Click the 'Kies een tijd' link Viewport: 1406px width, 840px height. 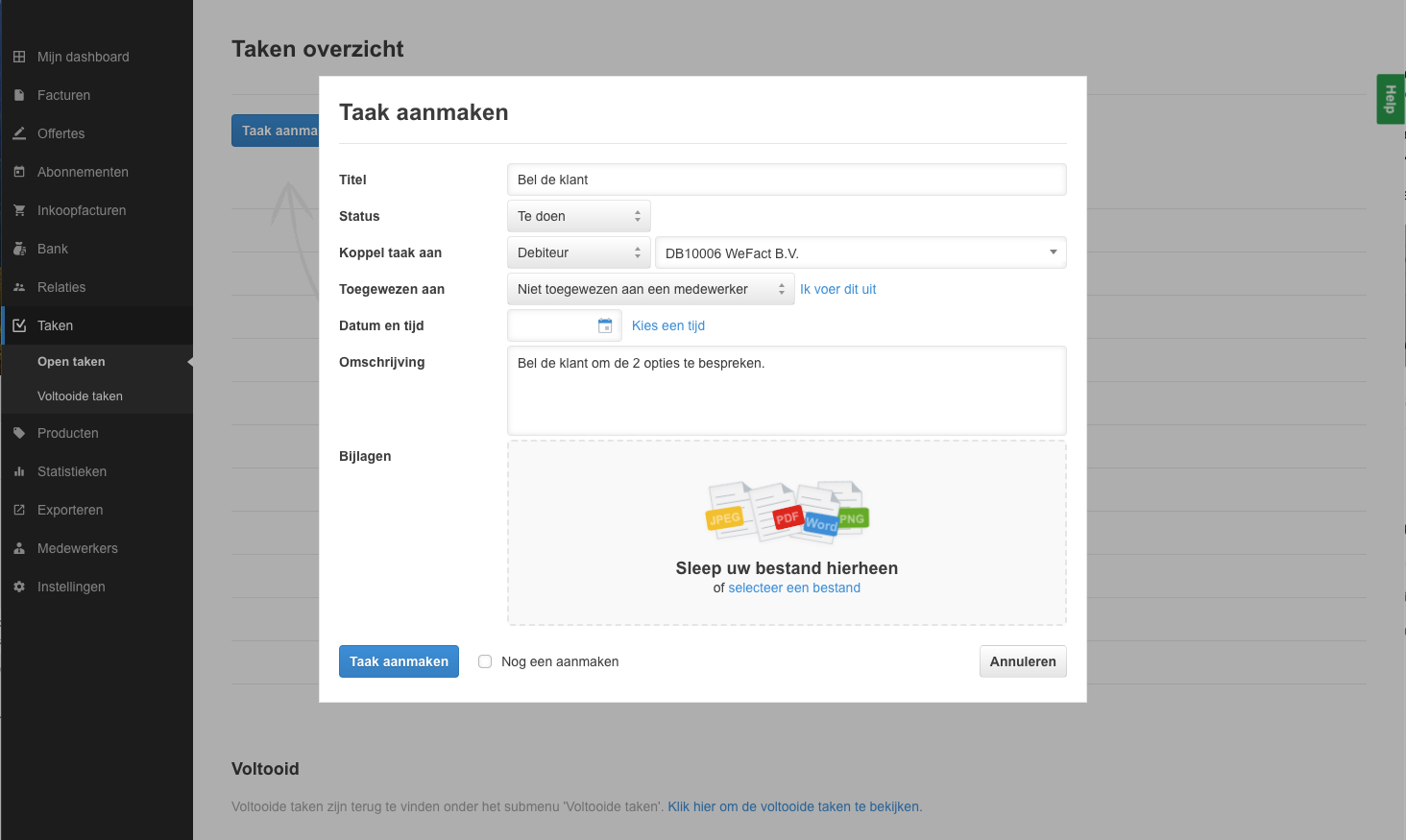point(668,325)
